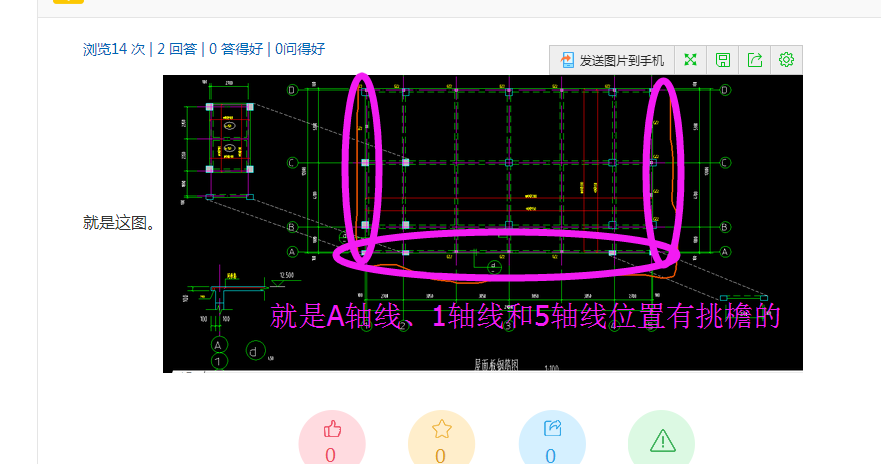Like the post with the thumbs-up icon
The height and width of the screenshot is (464, 881).
point(332,430)
